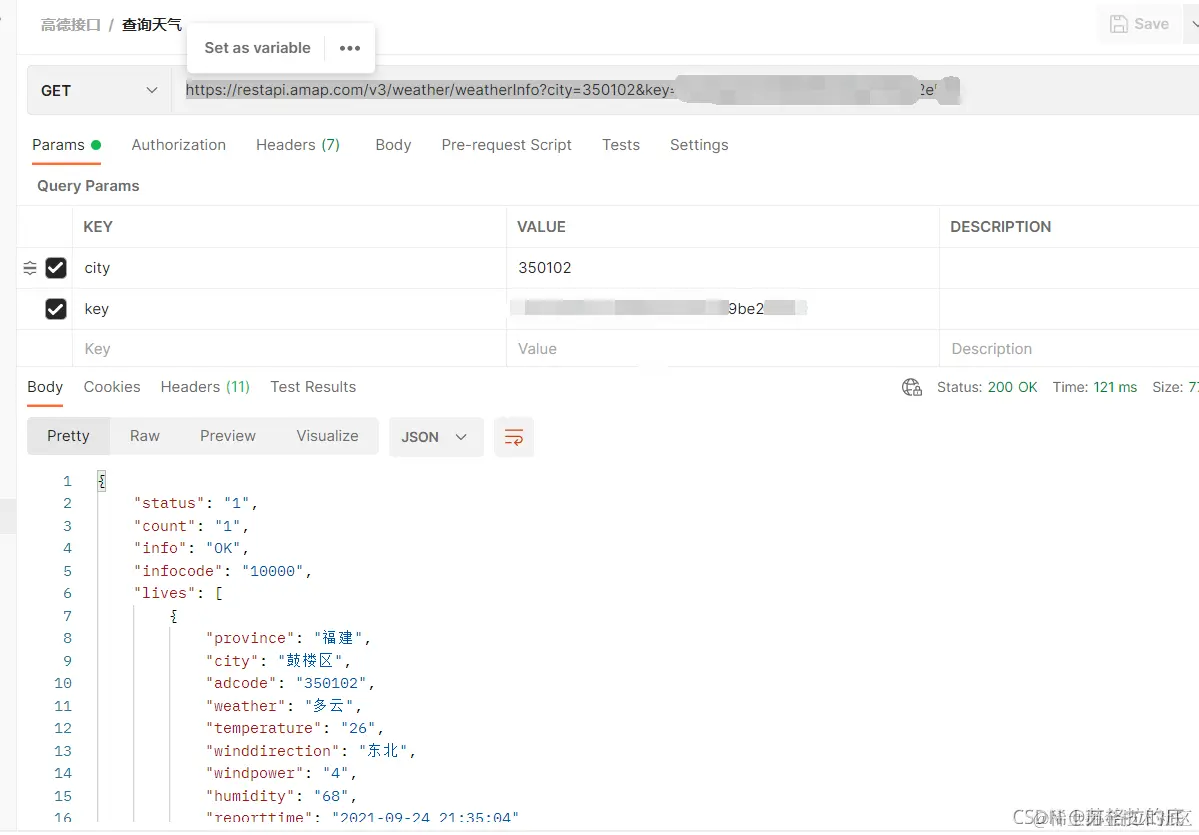Open the request Headers (7) tab
The height and width of the screenshot is (835, 1199).
pos(297,145)
